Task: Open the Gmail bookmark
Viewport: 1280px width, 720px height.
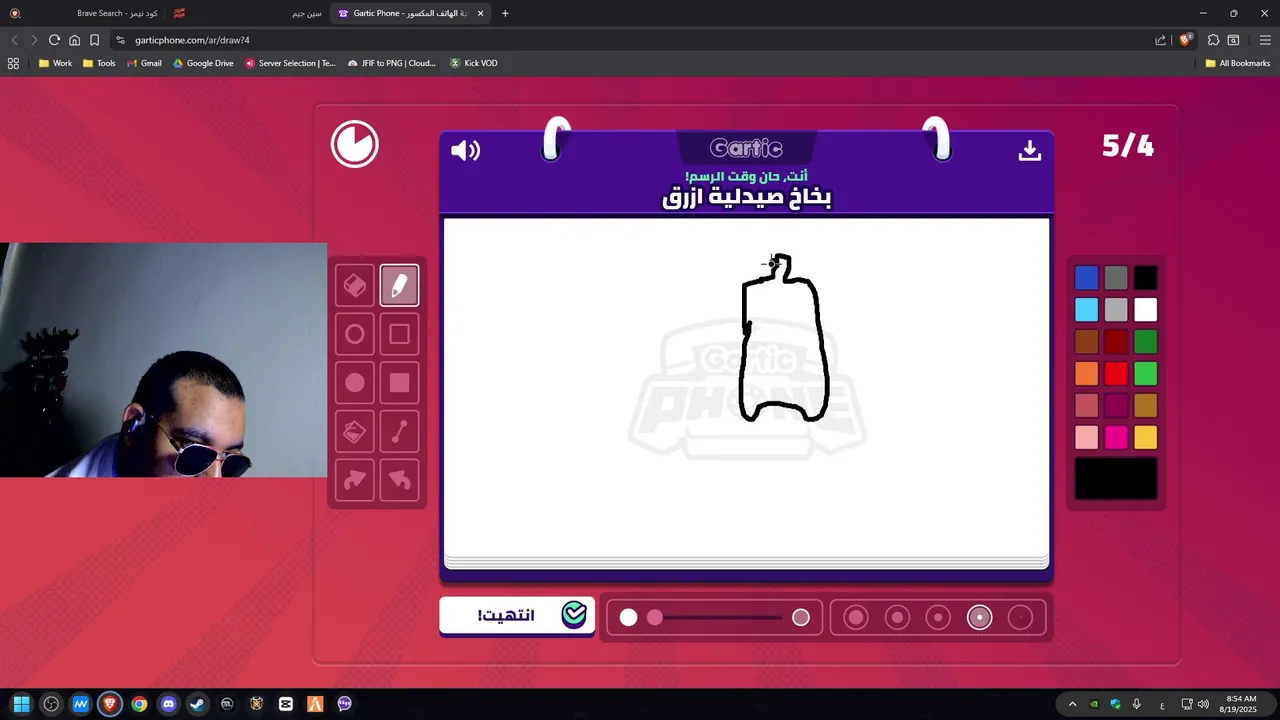Action: click(144, 63)
